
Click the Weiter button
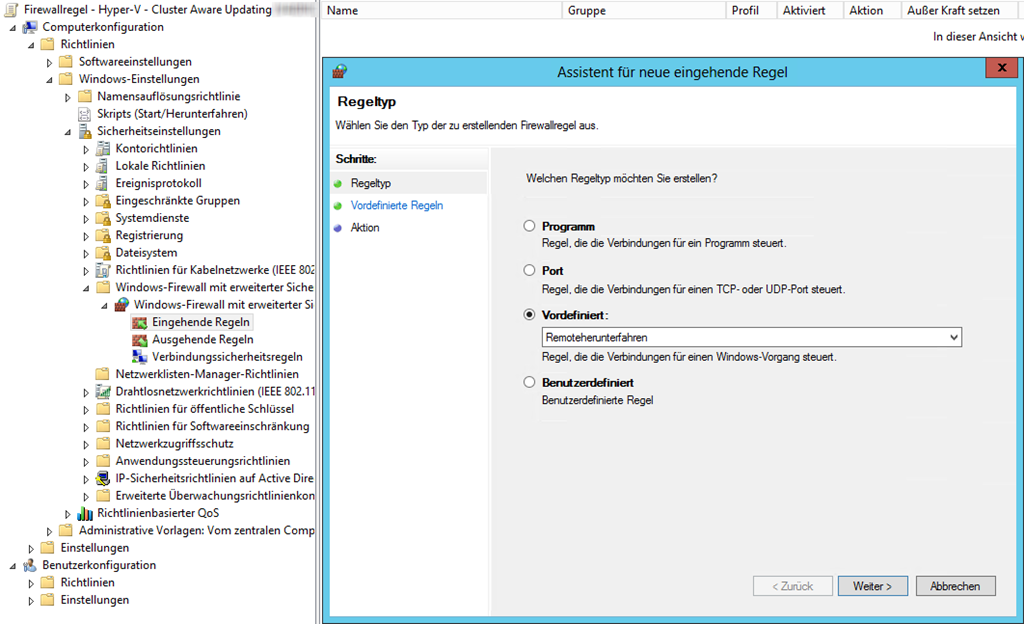(x=872, y=586)
